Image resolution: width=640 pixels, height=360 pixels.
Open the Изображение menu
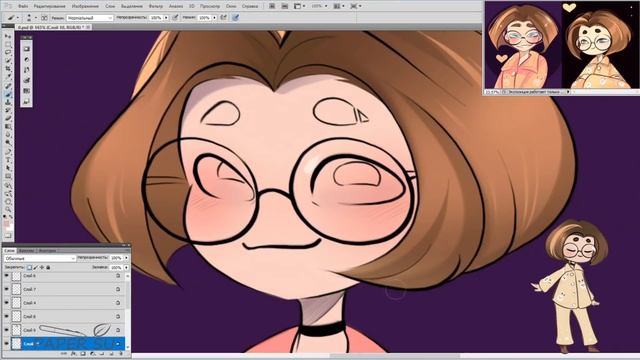(x=85, y=7)
